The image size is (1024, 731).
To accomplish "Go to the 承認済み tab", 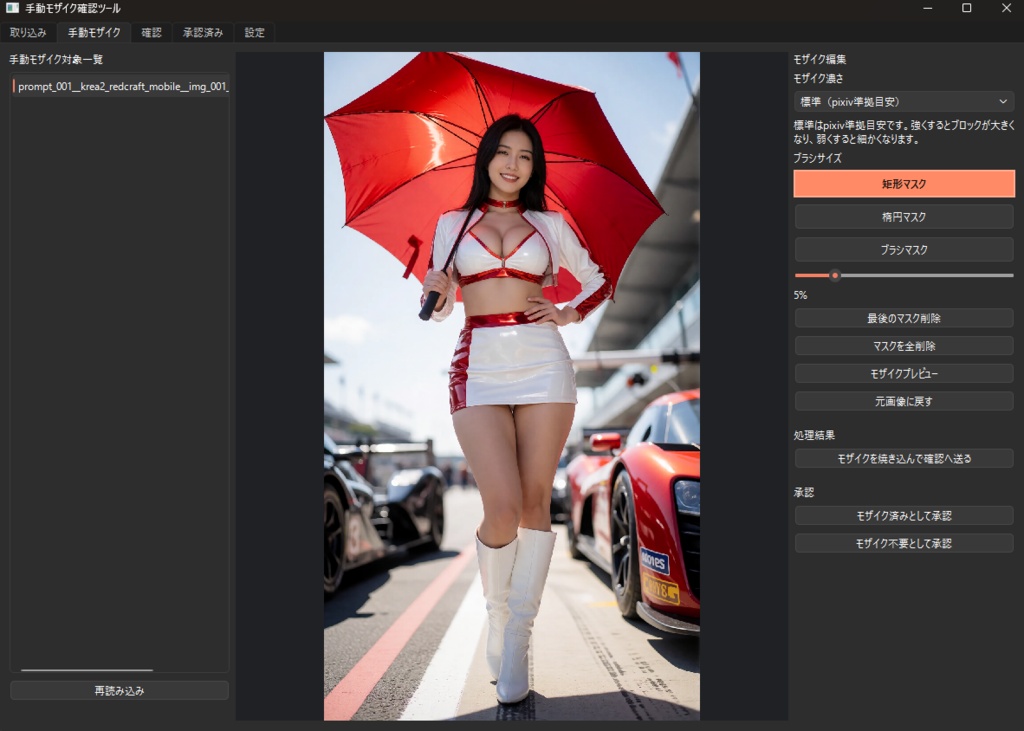I will tap(202, 33).
